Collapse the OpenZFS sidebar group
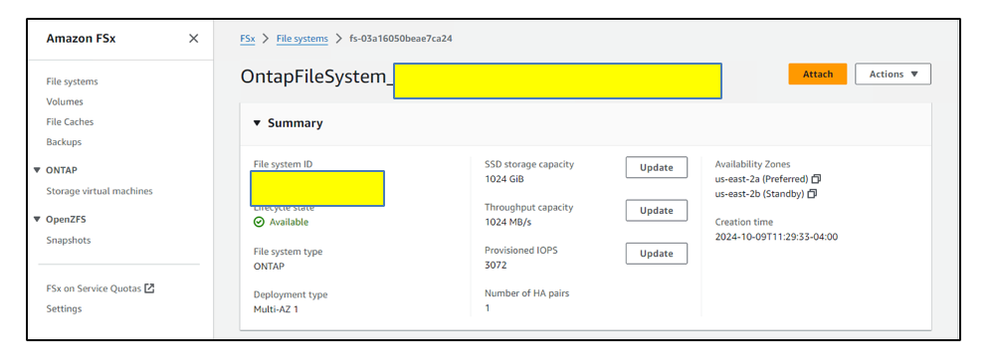Screen dimensions: 999x364 tap(37, 219)
